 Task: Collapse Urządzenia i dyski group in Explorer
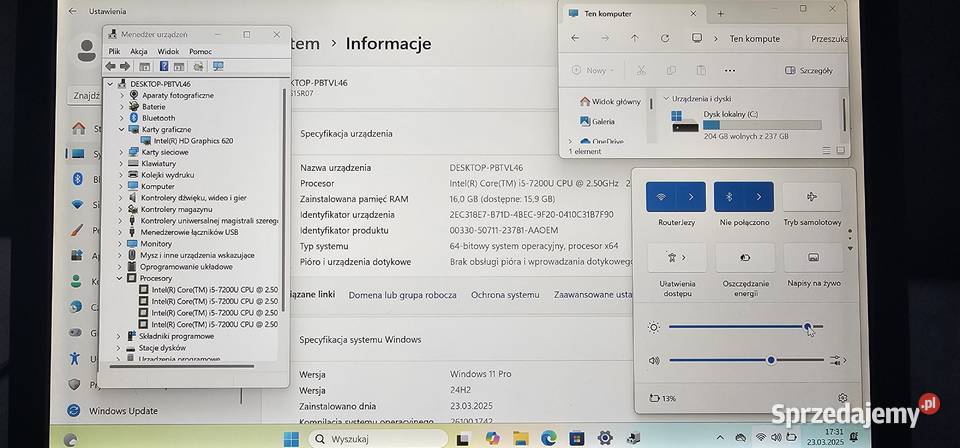(666, 99)
